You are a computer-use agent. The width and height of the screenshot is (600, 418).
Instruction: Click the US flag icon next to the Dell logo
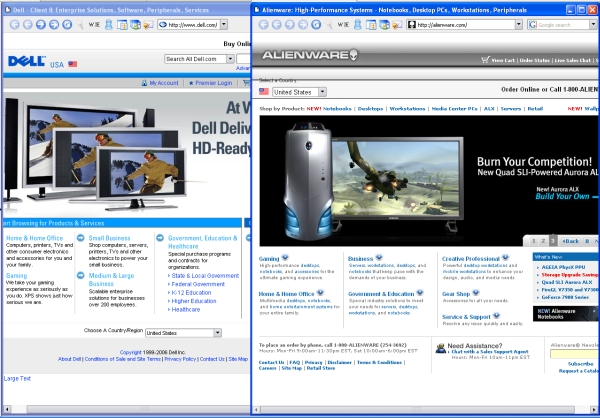coord(73,64)
